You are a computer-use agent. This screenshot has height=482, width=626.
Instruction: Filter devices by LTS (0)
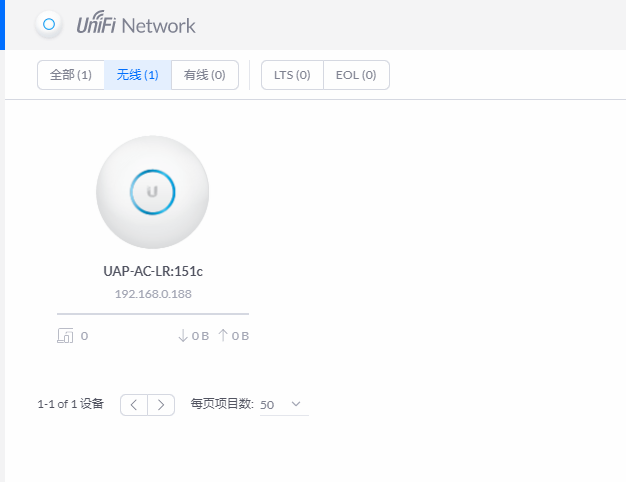point(292,75)
